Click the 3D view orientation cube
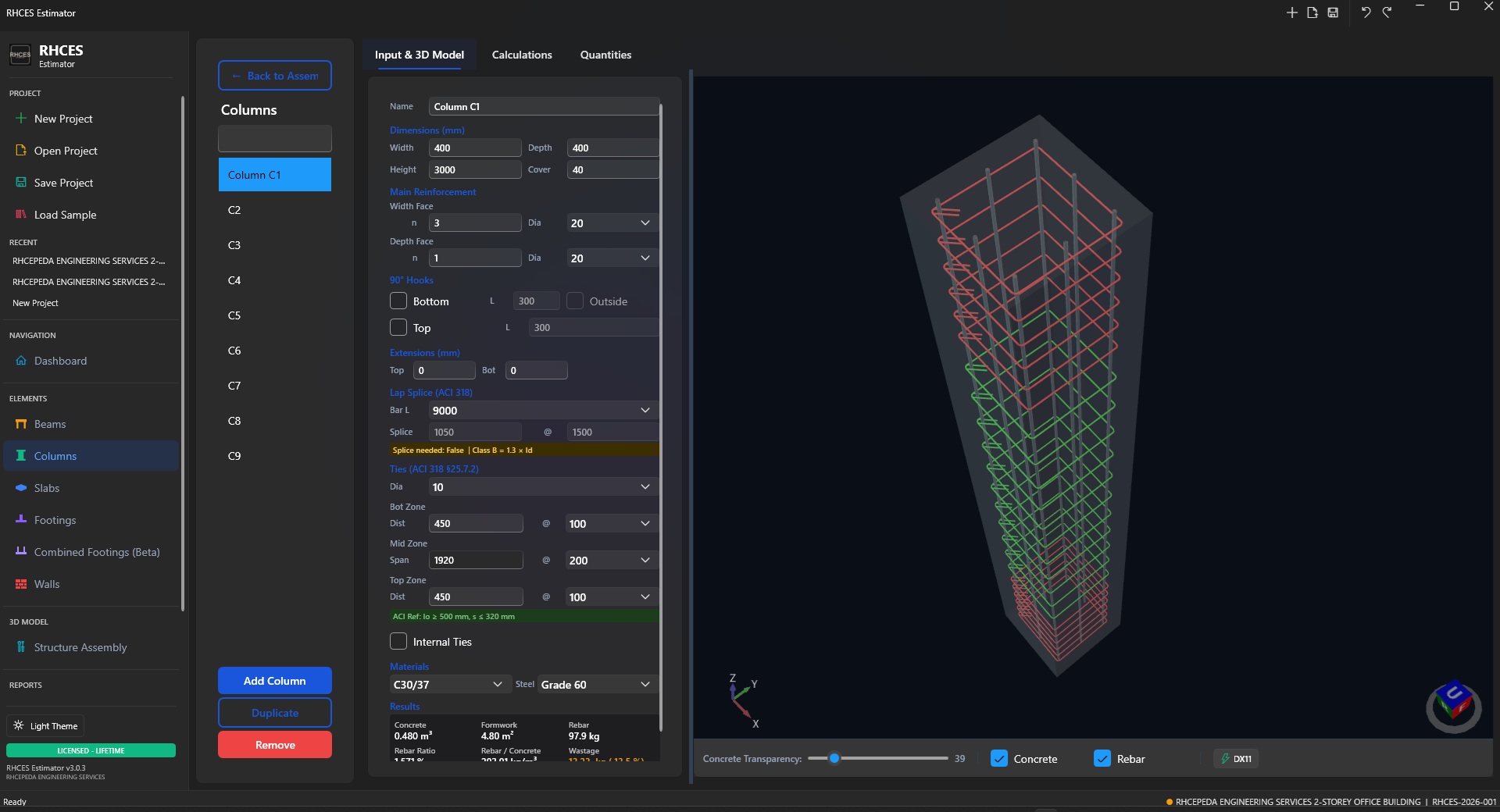 pos(1454,707)
